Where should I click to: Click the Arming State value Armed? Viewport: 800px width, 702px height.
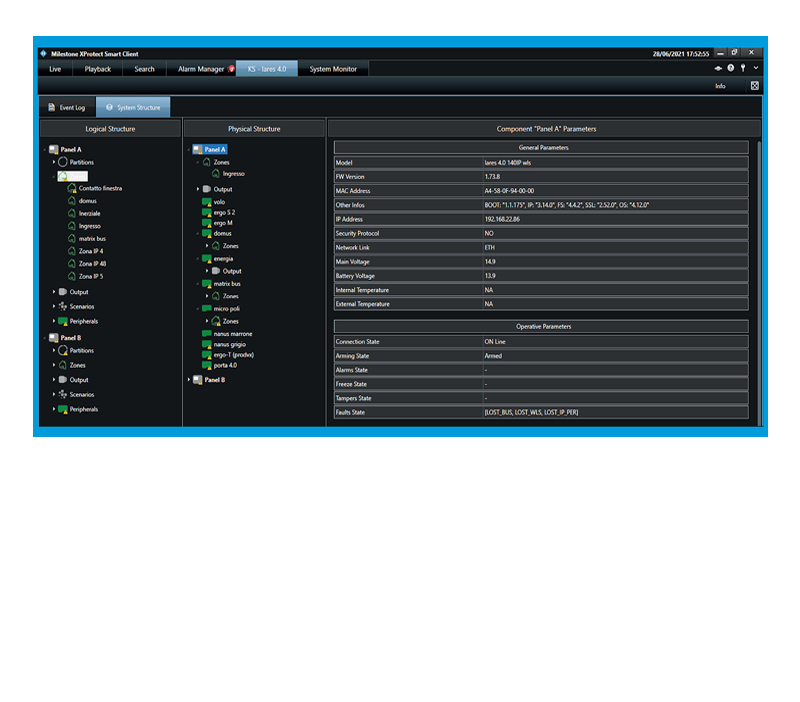(x=493, y=356)
